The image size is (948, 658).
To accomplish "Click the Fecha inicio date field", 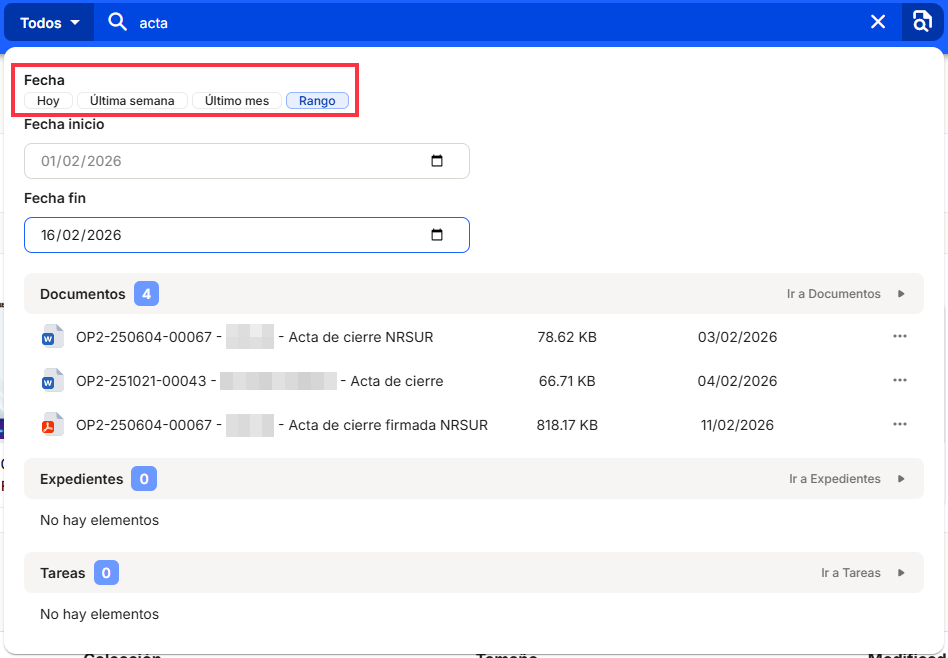I will click(x=220, y=161).
